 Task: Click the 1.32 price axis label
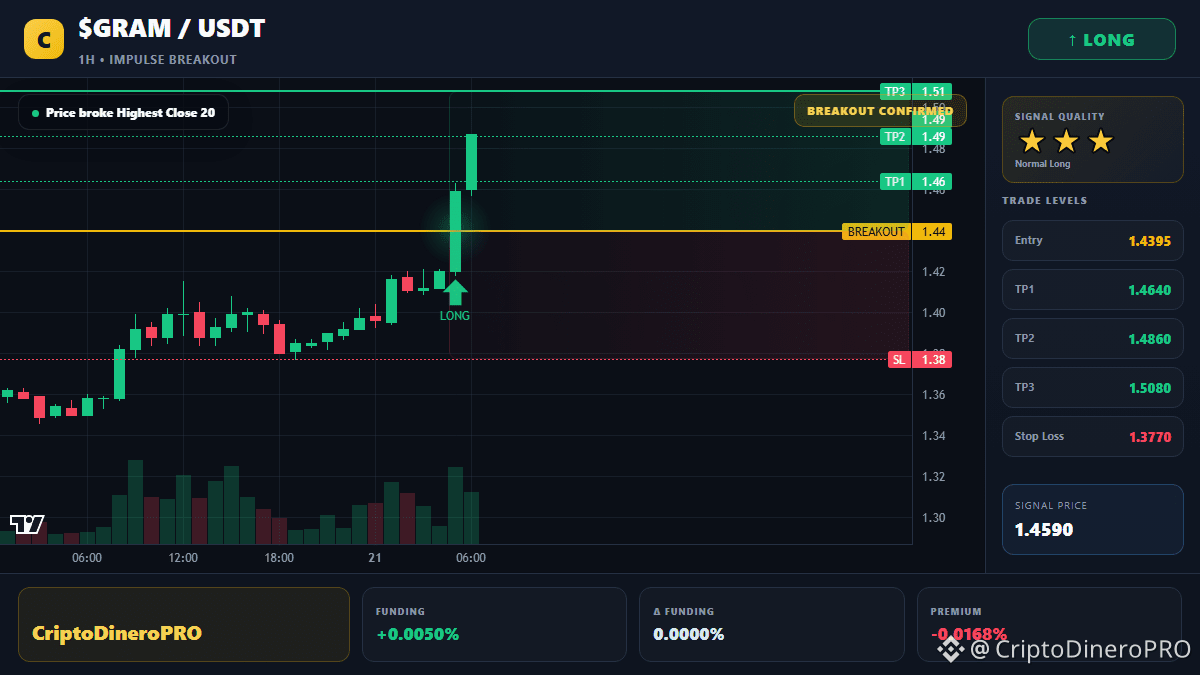click(934, 477)
